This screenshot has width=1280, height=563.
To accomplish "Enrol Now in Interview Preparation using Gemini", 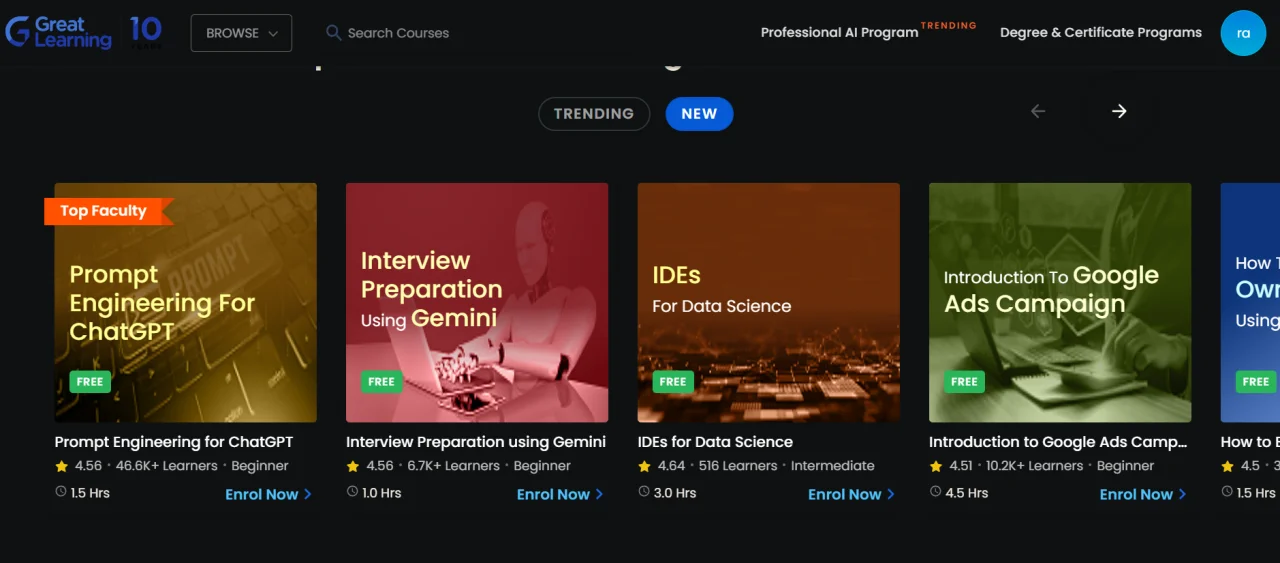I will (560, 494).
